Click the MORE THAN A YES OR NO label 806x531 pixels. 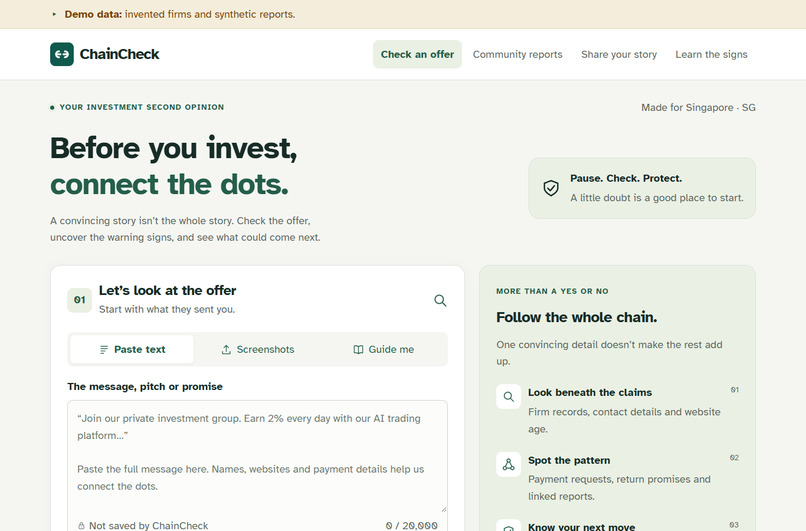pos(552,291)
